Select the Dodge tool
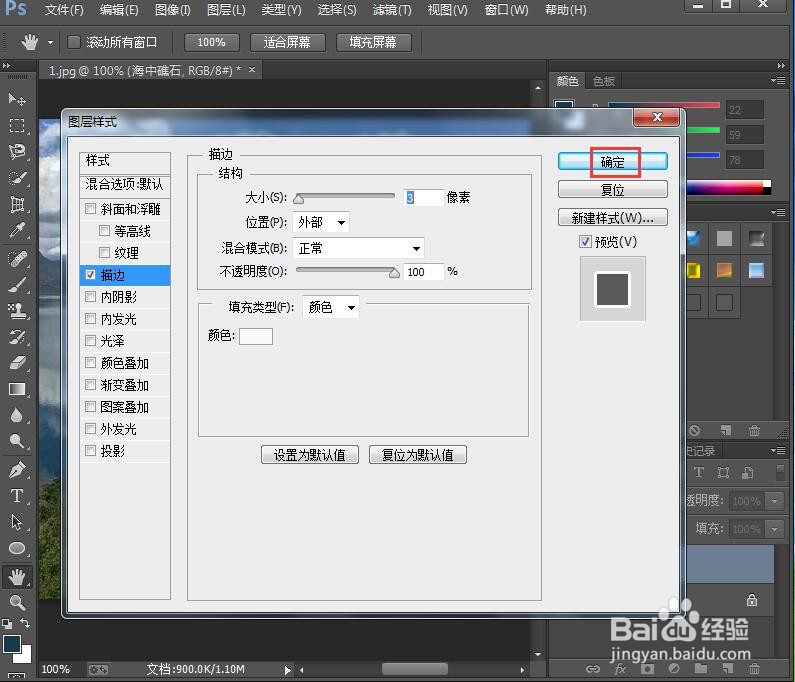The width and height of the screenshot is (795, 682). pyautogui.click(x=17, y=442)
